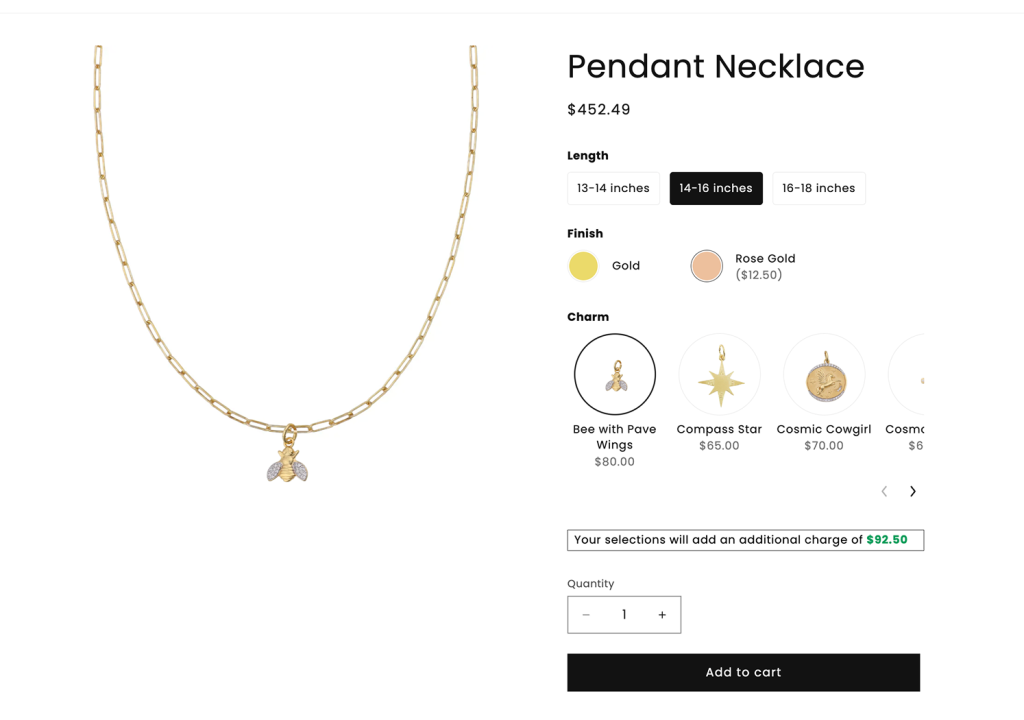Screen dimensions: 1024x720
Task: Click the bee pendant on necklace image
Action: [x=288, y=462]
